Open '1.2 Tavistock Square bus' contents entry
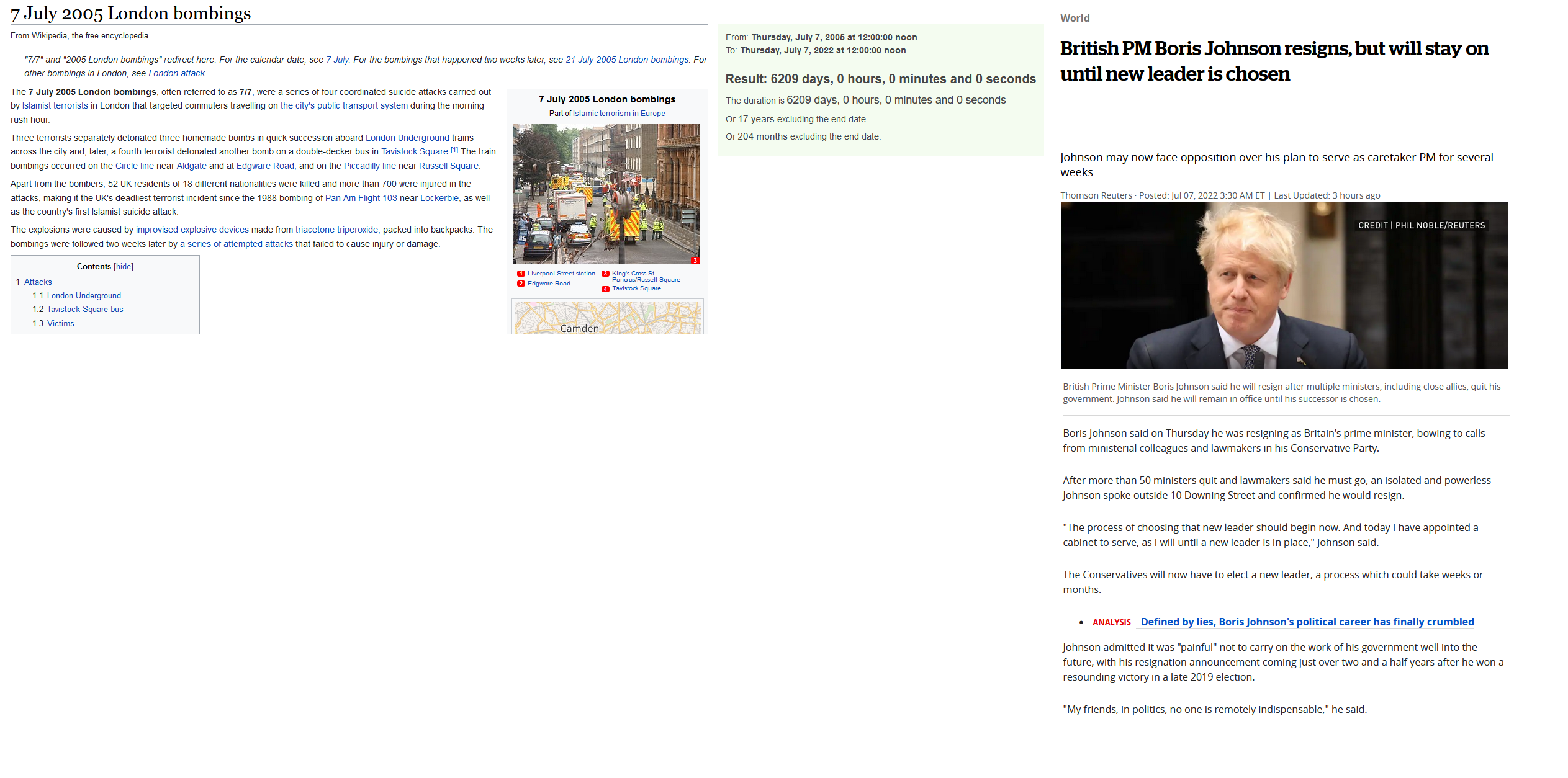1568x778 pixels. coord(78,310)
